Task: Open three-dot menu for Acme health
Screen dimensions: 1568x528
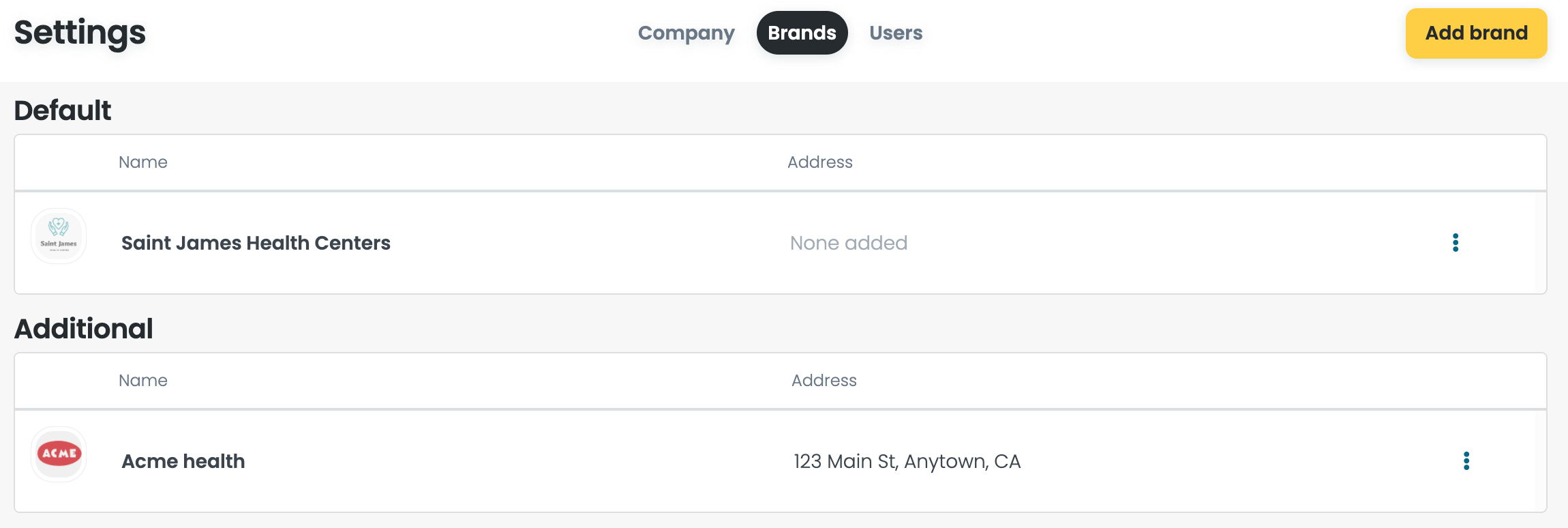Action: point(1466,461)
